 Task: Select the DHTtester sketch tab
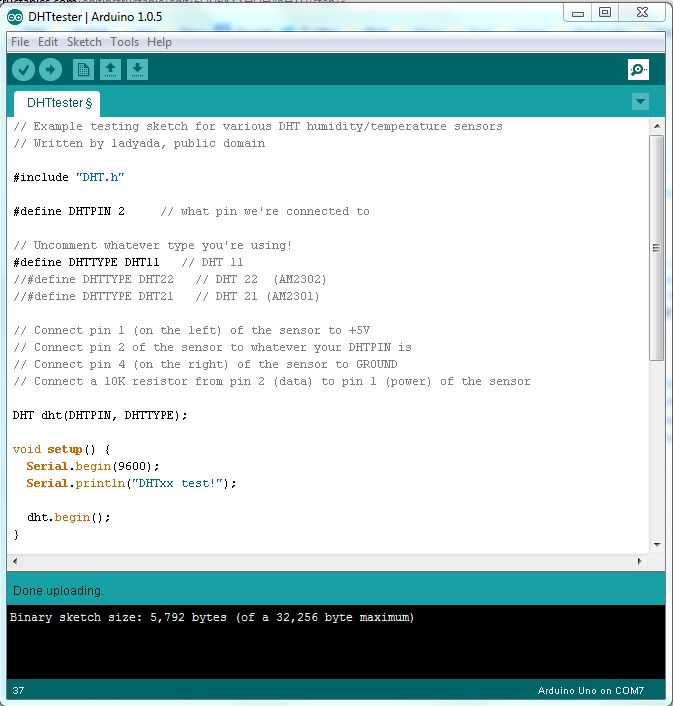[x=57, y=104]
